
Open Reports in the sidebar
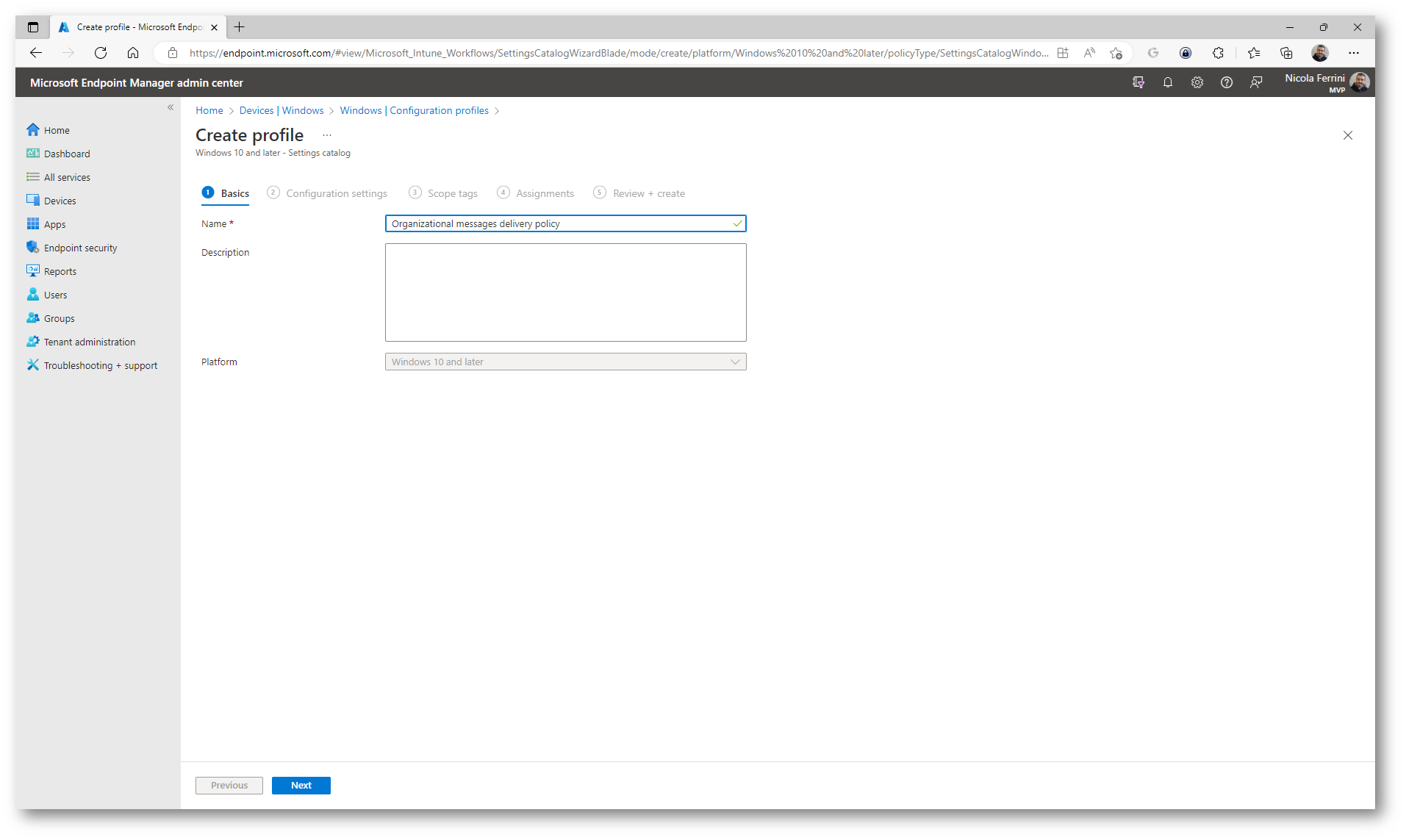[x=51, y=271]
